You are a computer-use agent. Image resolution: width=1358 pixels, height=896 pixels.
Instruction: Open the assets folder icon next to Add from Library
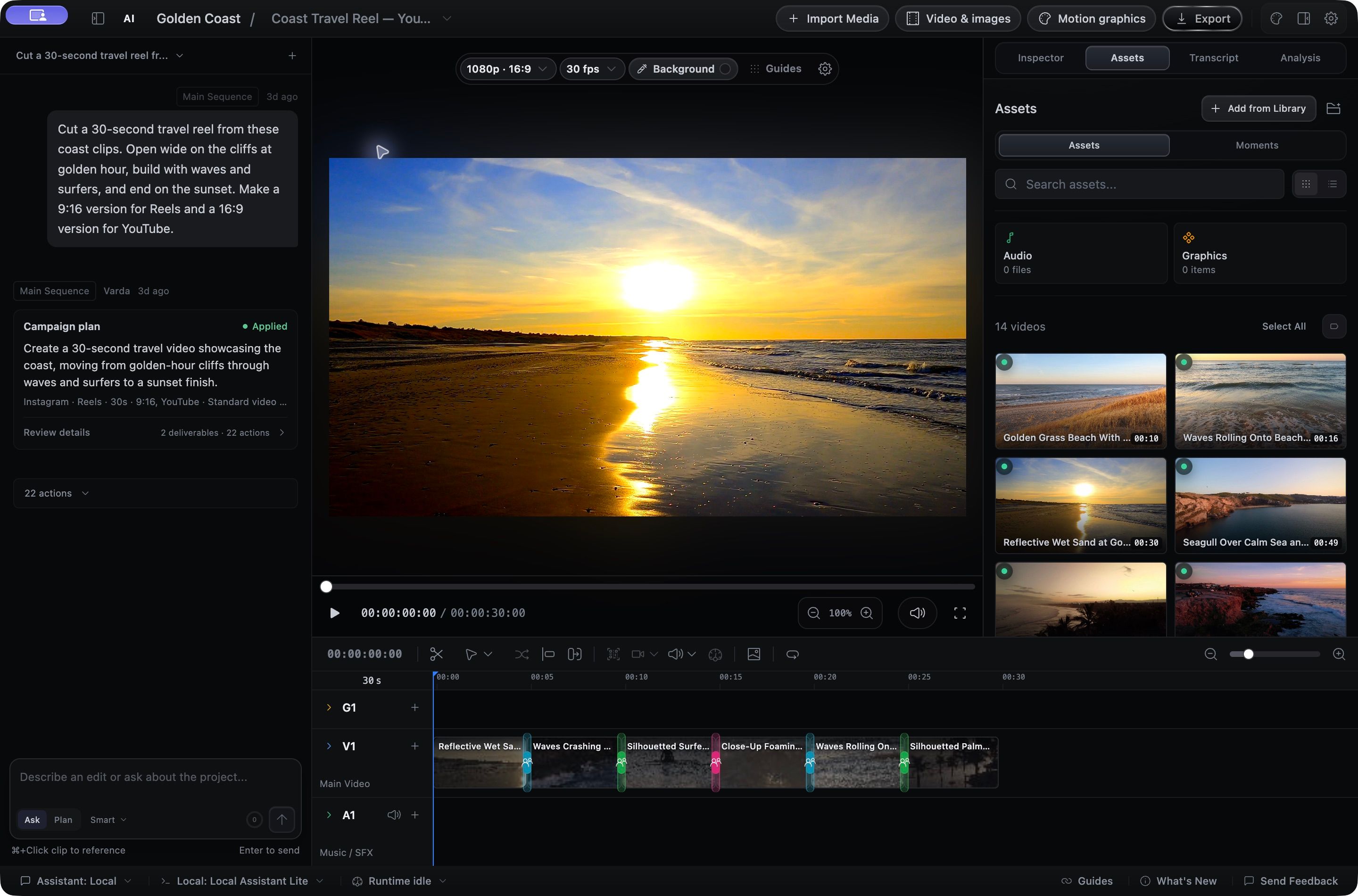pos(1333,108)
